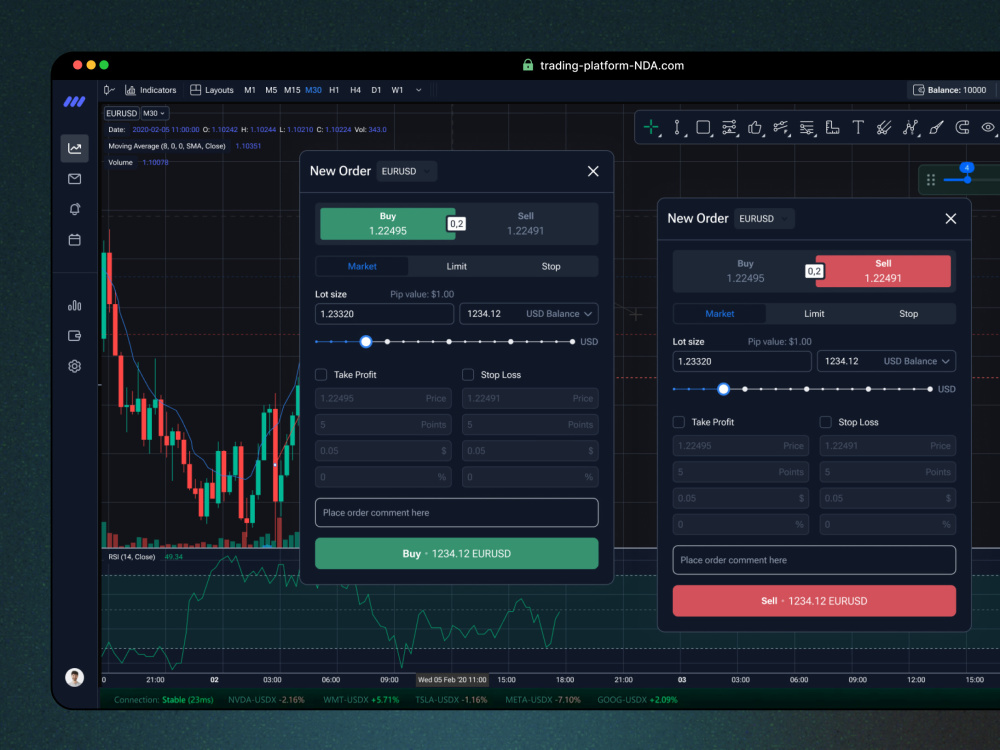Click the order comment field in Sell dialog

[814, 560]
